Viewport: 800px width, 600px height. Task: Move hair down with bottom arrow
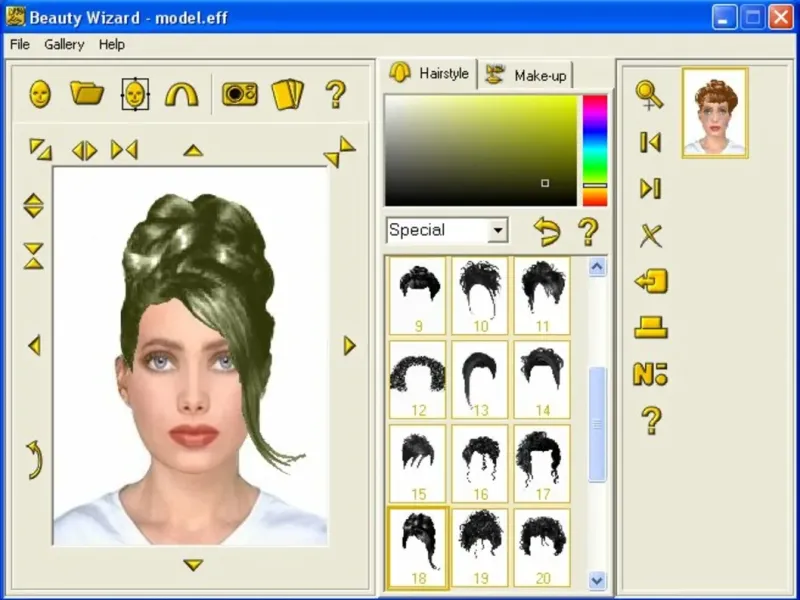click(x=193, y=565)
